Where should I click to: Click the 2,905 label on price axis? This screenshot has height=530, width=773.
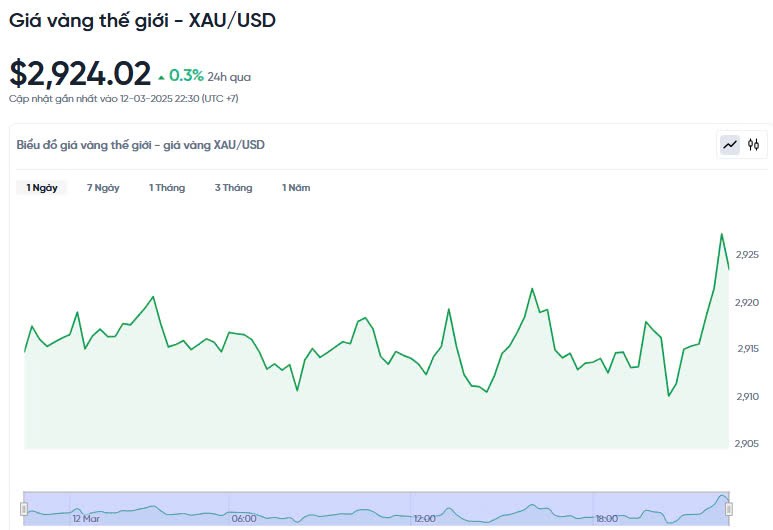click(748, 444)
